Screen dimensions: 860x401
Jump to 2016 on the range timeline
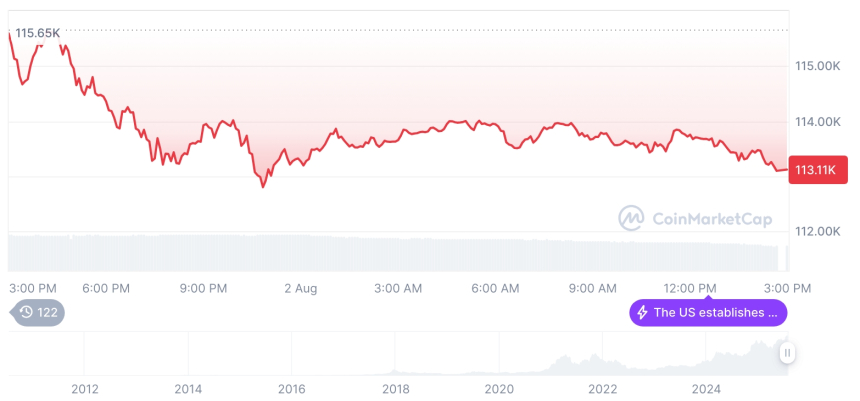291,389
